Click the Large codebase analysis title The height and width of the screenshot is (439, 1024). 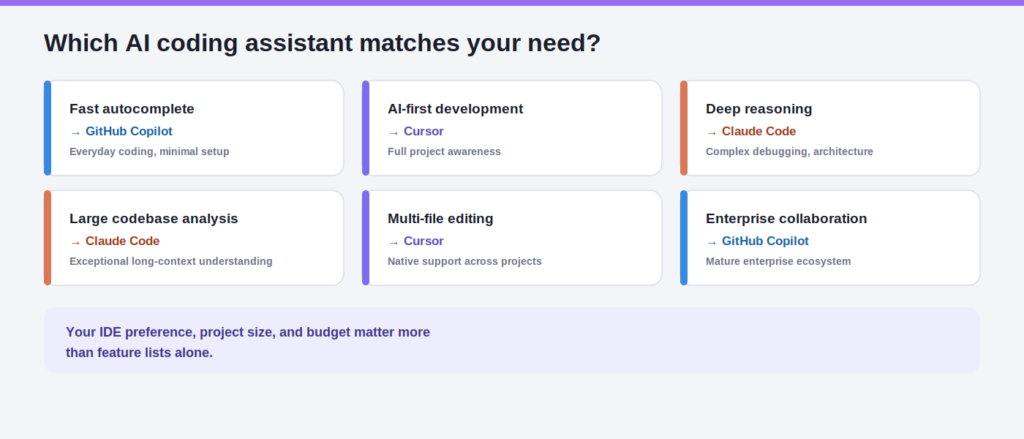pyautogui.click(x=153, y=218)
